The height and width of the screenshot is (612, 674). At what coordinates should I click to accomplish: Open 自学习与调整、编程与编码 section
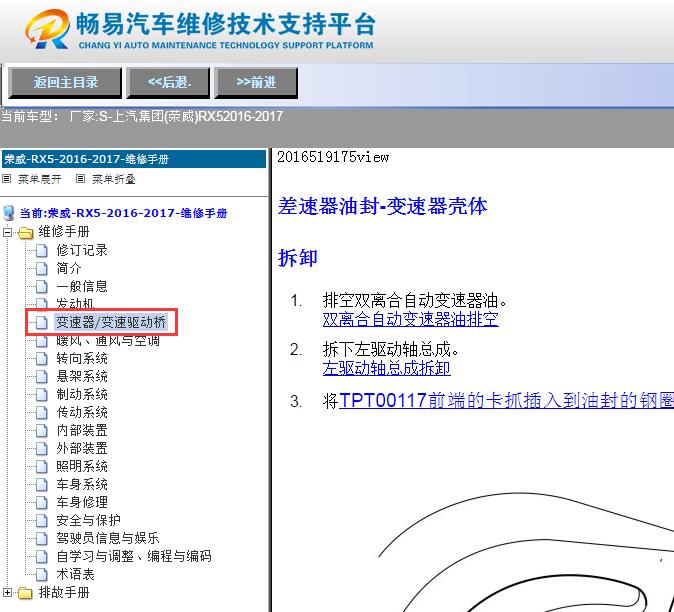(134, 556)
